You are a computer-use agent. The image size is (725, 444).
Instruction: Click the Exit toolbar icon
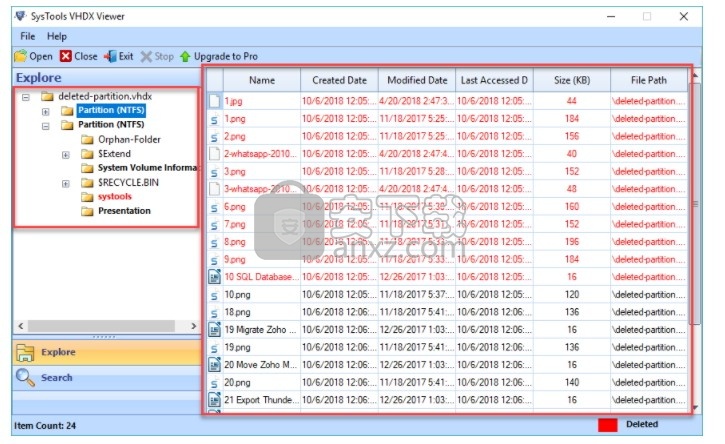tap(110, 56)
